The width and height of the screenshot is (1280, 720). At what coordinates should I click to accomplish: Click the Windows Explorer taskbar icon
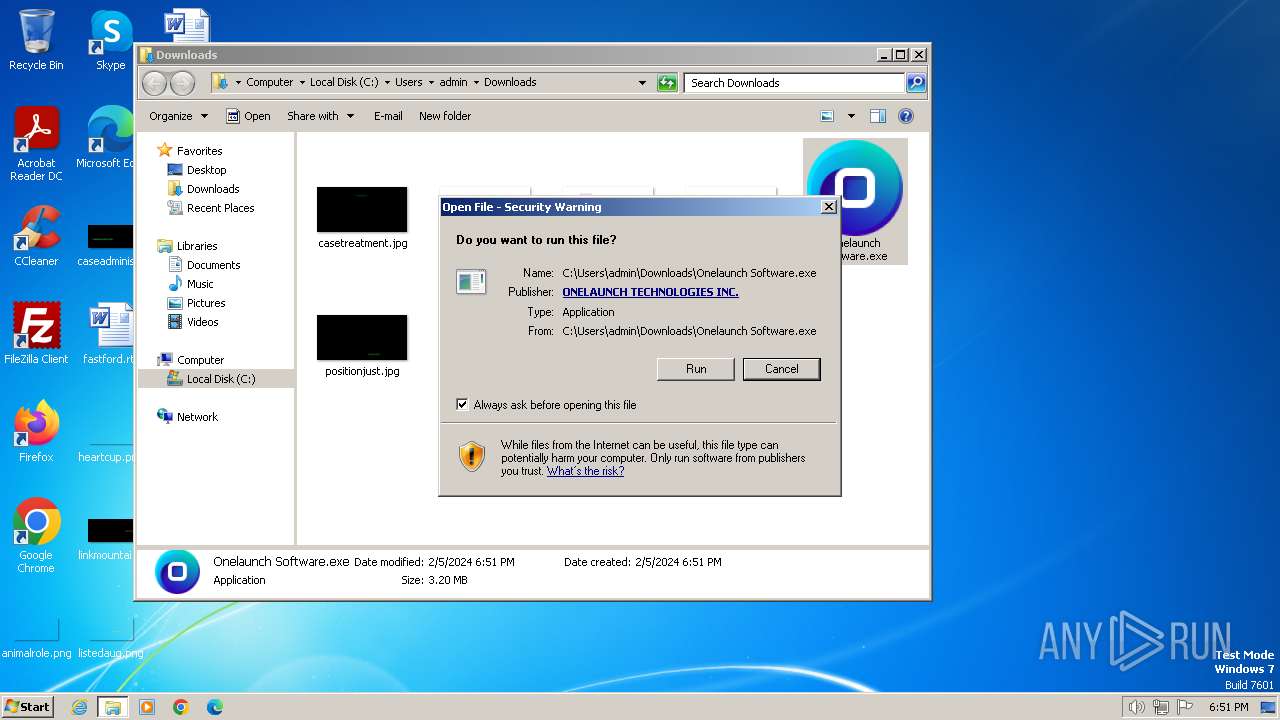(113, 707)
